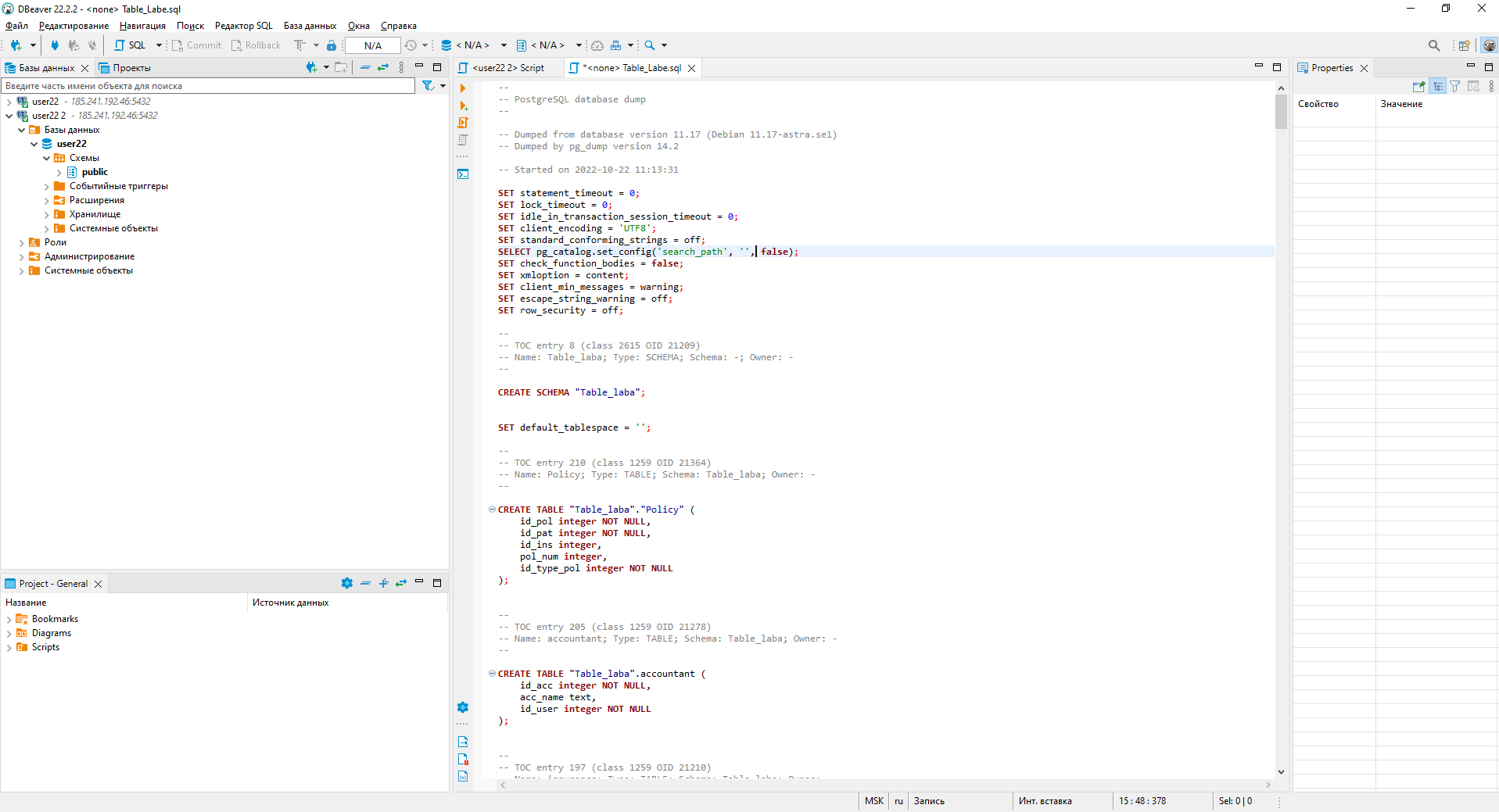Image resolution: width=1499 pixels, height=812 pixels.
Task: Click the transaction lock icon in toolbar
Action: [x=332, y=45]
